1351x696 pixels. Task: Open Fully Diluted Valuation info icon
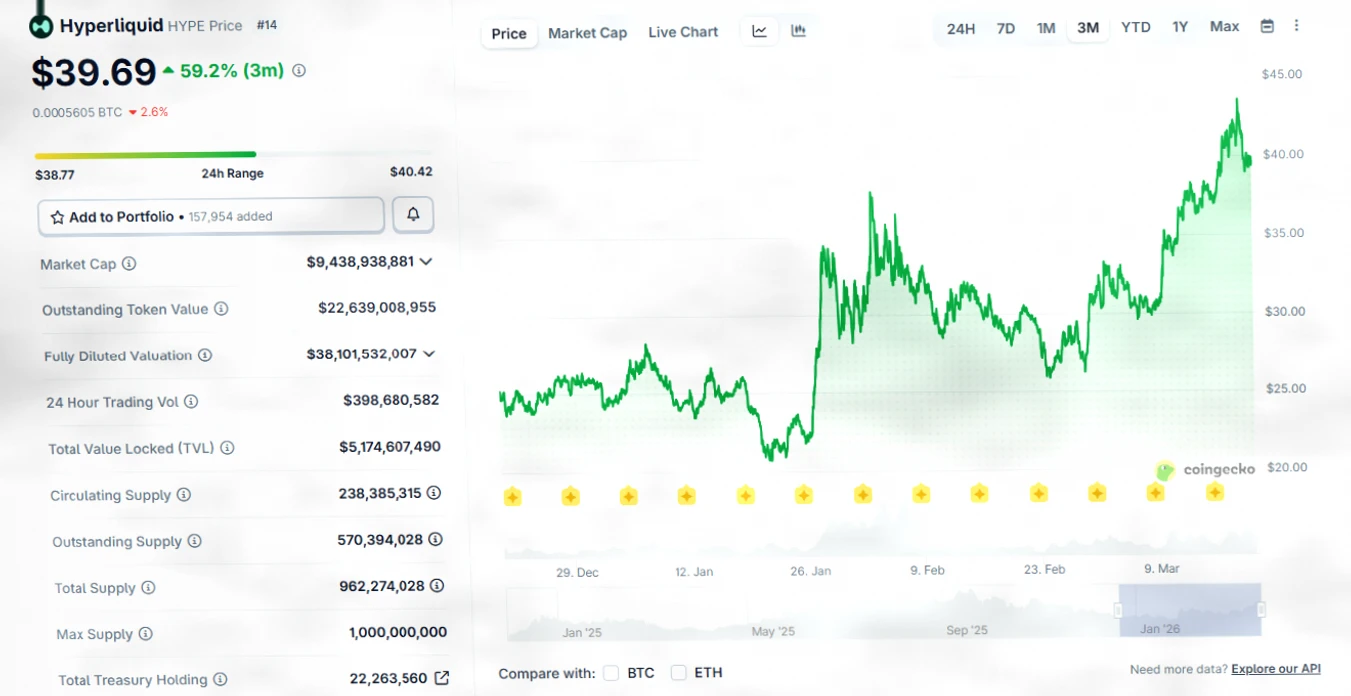(x=205, y=355)
